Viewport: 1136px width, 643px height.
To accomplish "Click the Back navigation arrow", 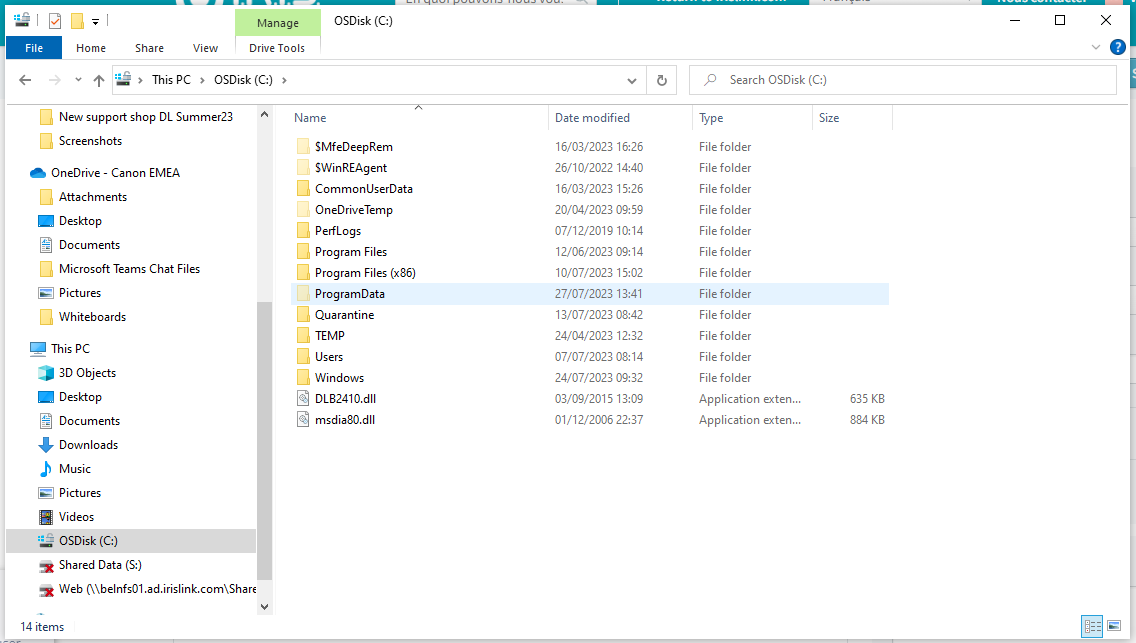I will tap(25, 80).
